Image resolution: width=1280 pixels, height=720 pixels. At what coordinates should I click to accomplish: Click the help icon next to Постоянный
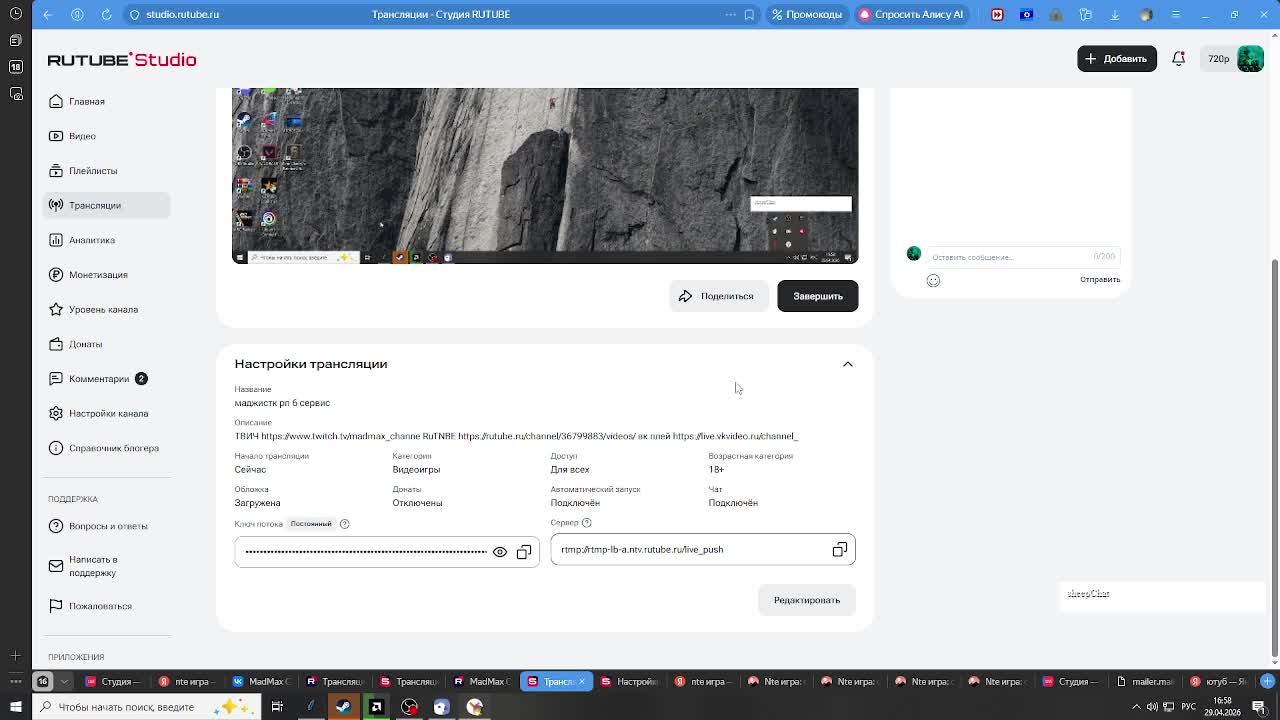click(x=344, y=524)
